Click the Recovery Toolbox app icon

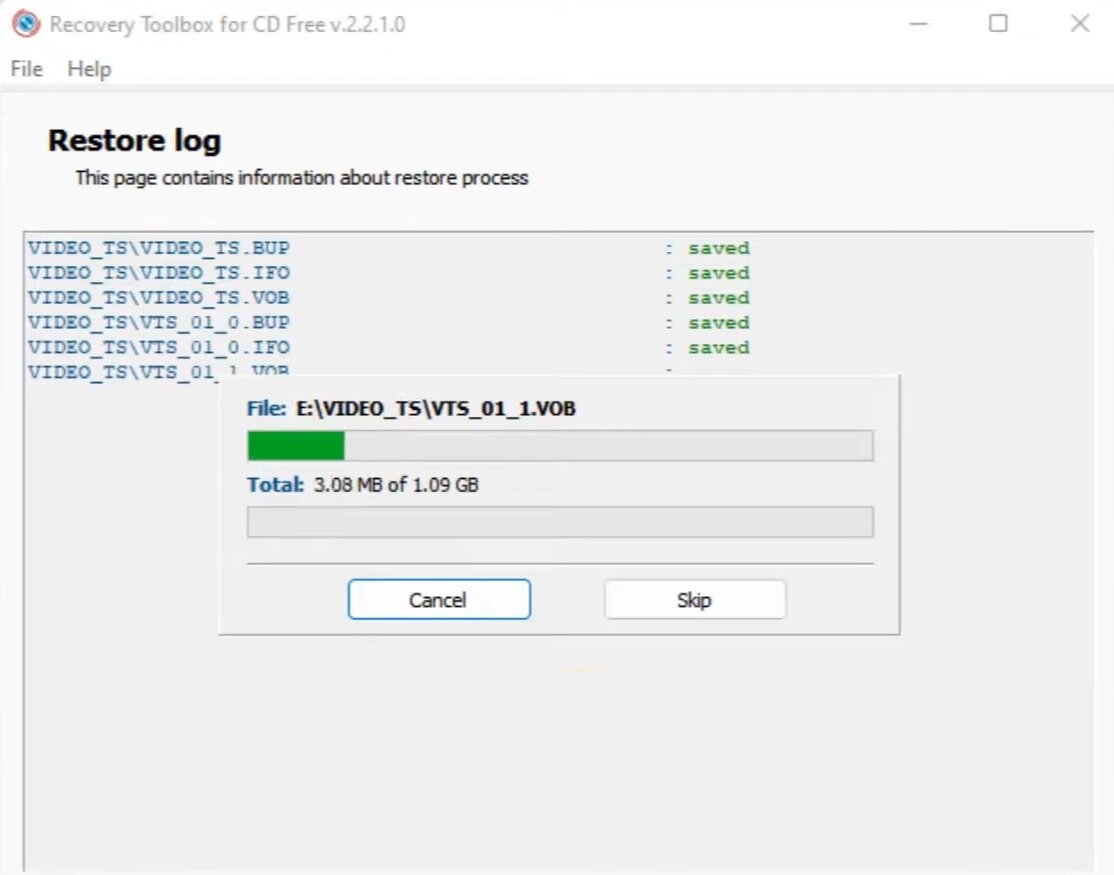[x=26, y=23]
